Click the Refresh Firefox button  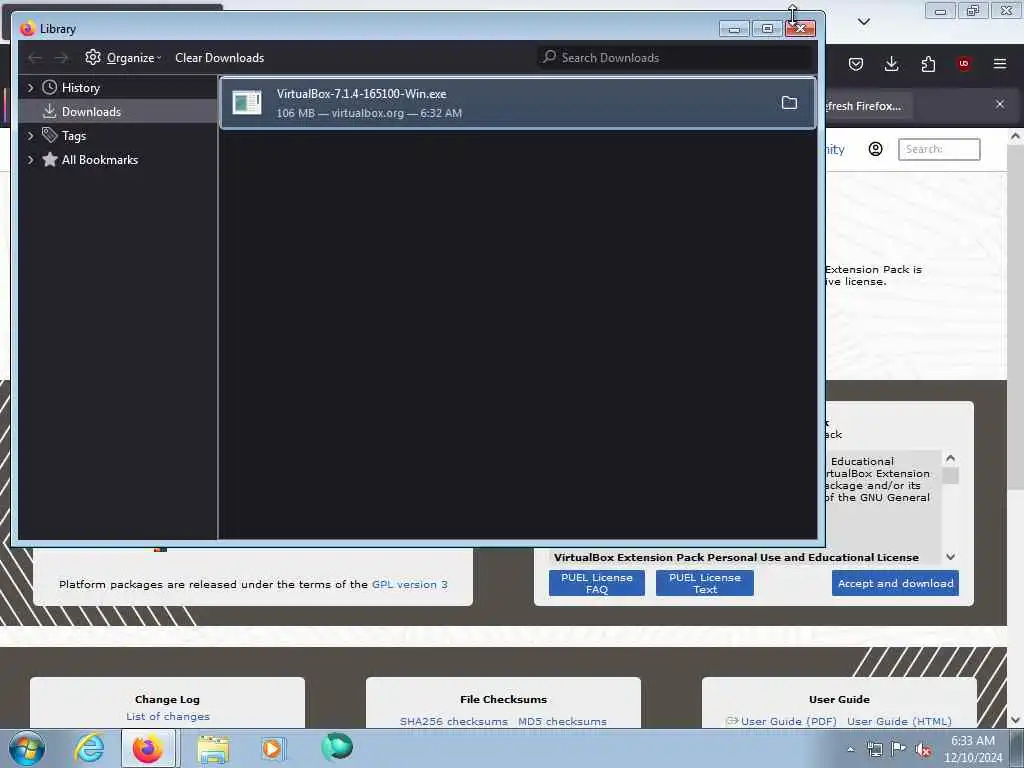tap(867, 106)
